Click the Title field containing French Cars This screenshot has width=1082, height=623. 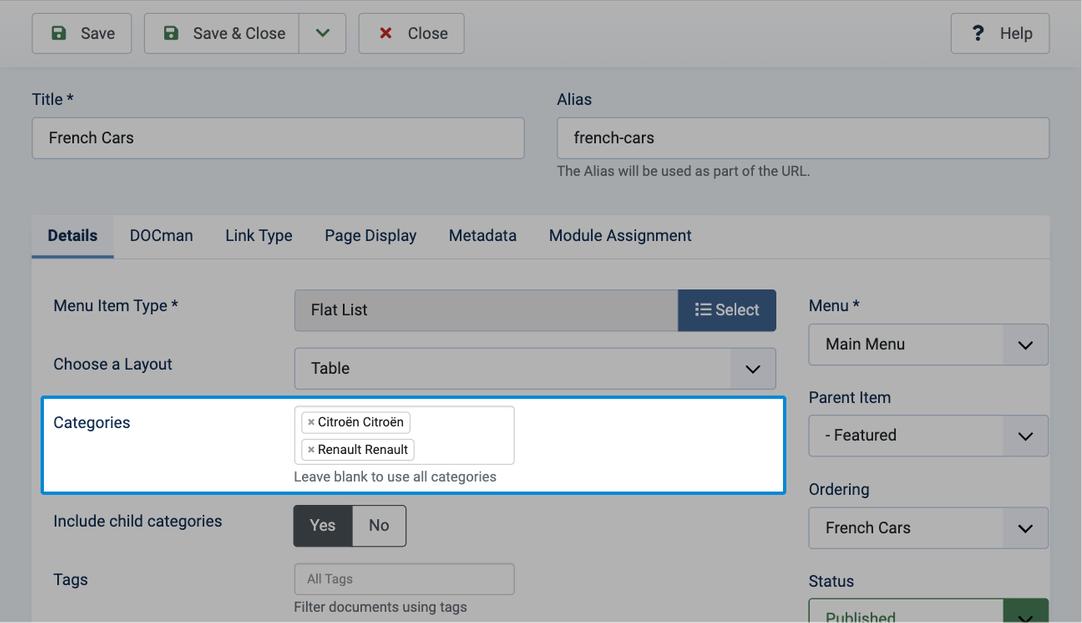278,138
